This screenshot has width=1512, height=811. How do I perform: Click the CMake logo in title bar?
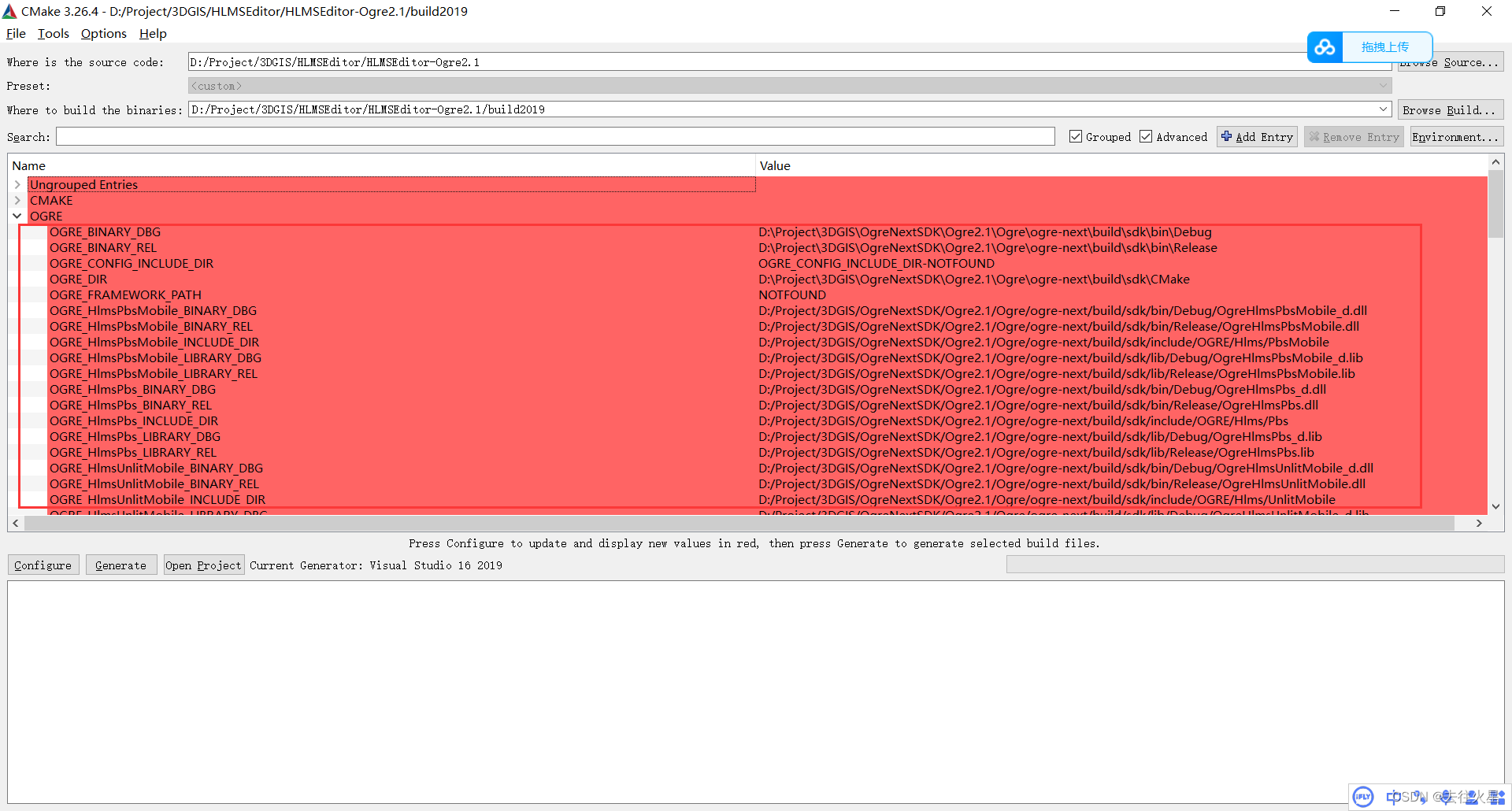point(9,11)
